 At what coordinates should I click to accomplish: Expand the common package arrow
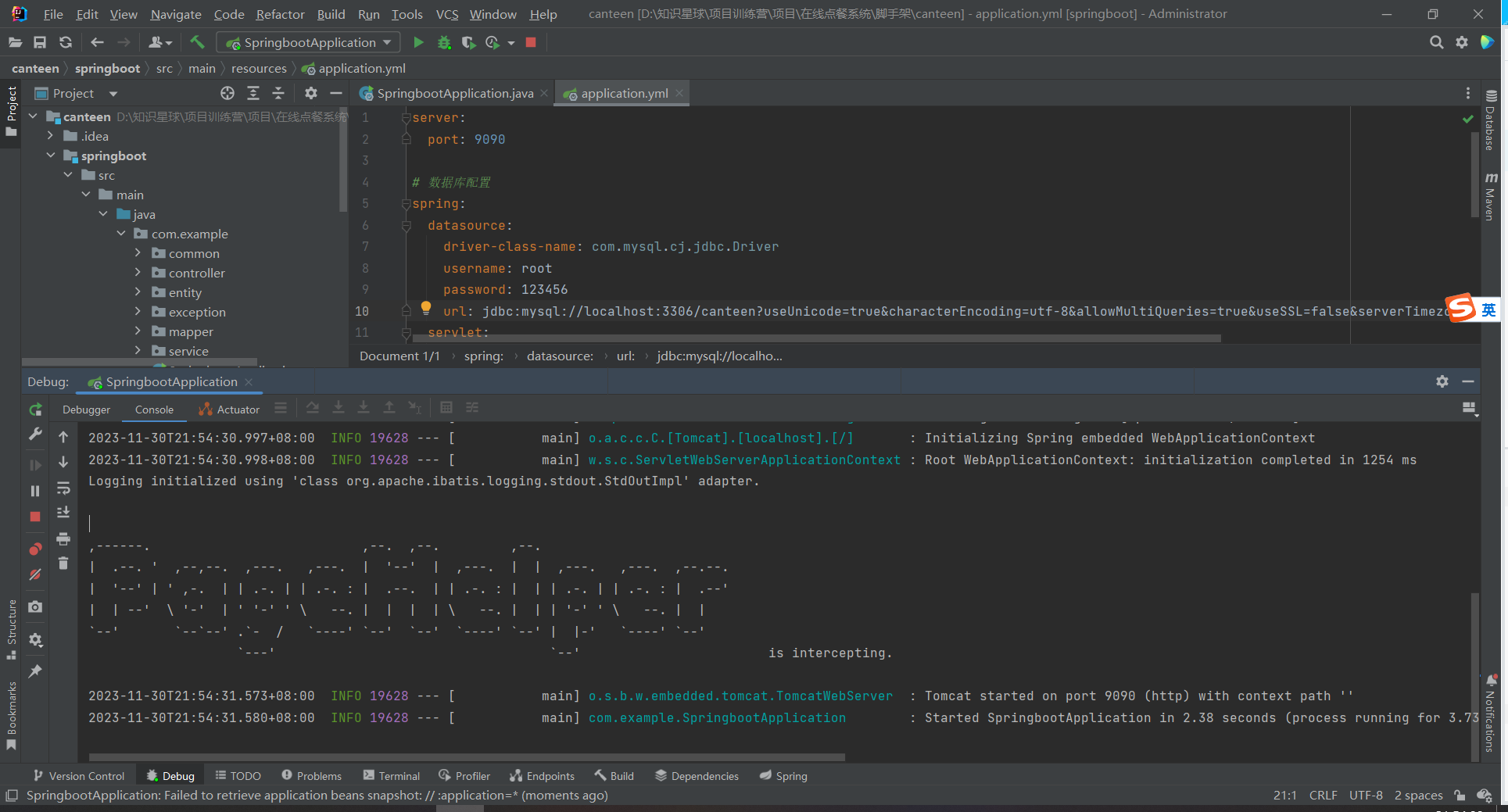(x=138, y=253)
